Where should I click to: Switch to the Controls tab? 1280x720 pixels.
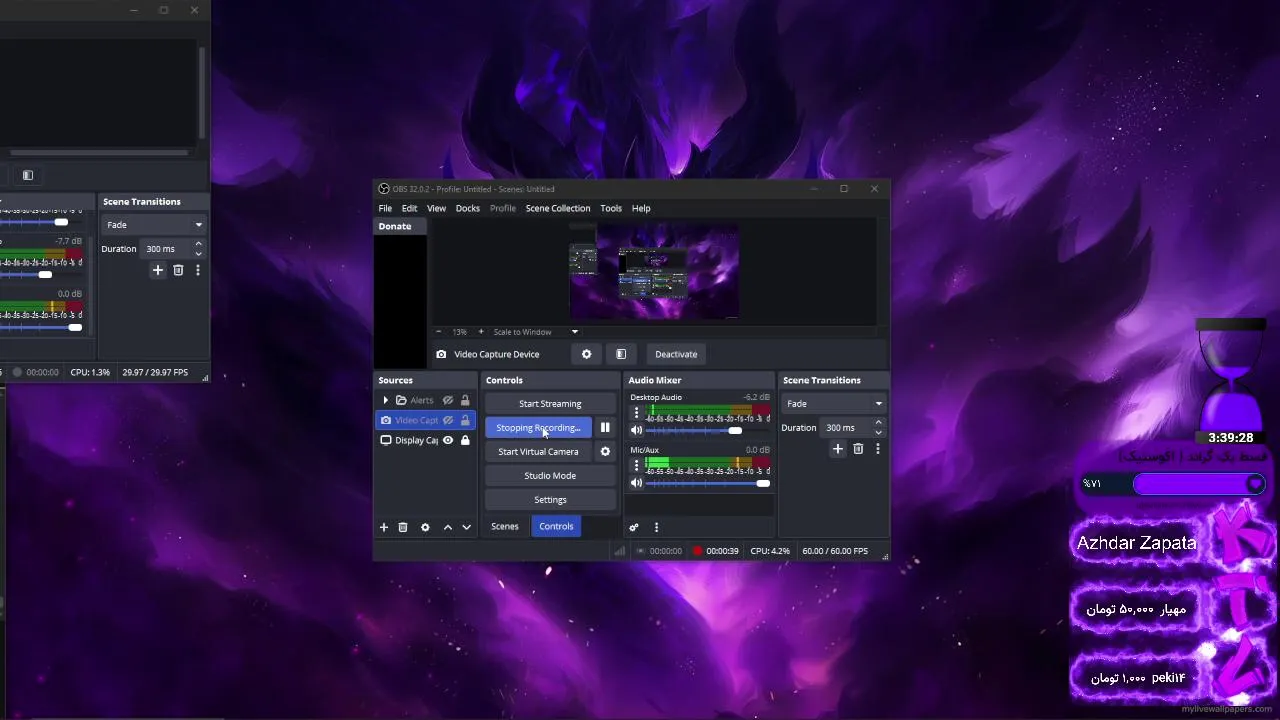click(x=556, y=526)
